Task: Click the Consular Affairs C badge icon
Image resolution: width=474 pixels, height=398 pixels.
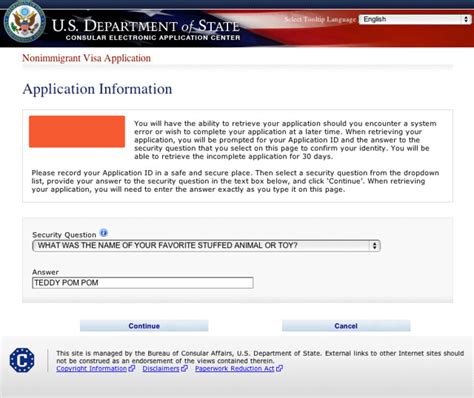Action: pos(22,360)
